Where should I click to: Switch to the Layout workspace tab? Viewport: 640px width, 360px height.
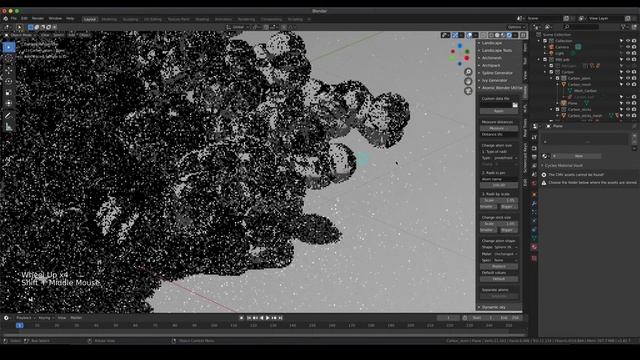click(x=89, y=19)
